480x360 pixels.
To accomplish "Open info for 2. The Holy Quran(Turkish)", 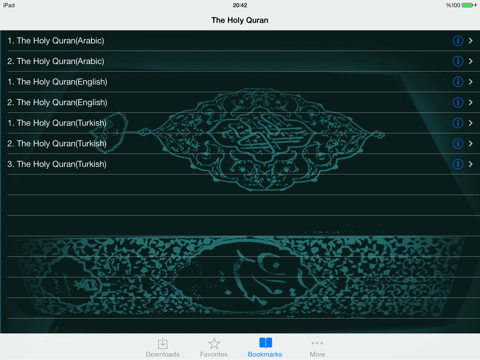I will pyautogui.click(x=458, y=144).
